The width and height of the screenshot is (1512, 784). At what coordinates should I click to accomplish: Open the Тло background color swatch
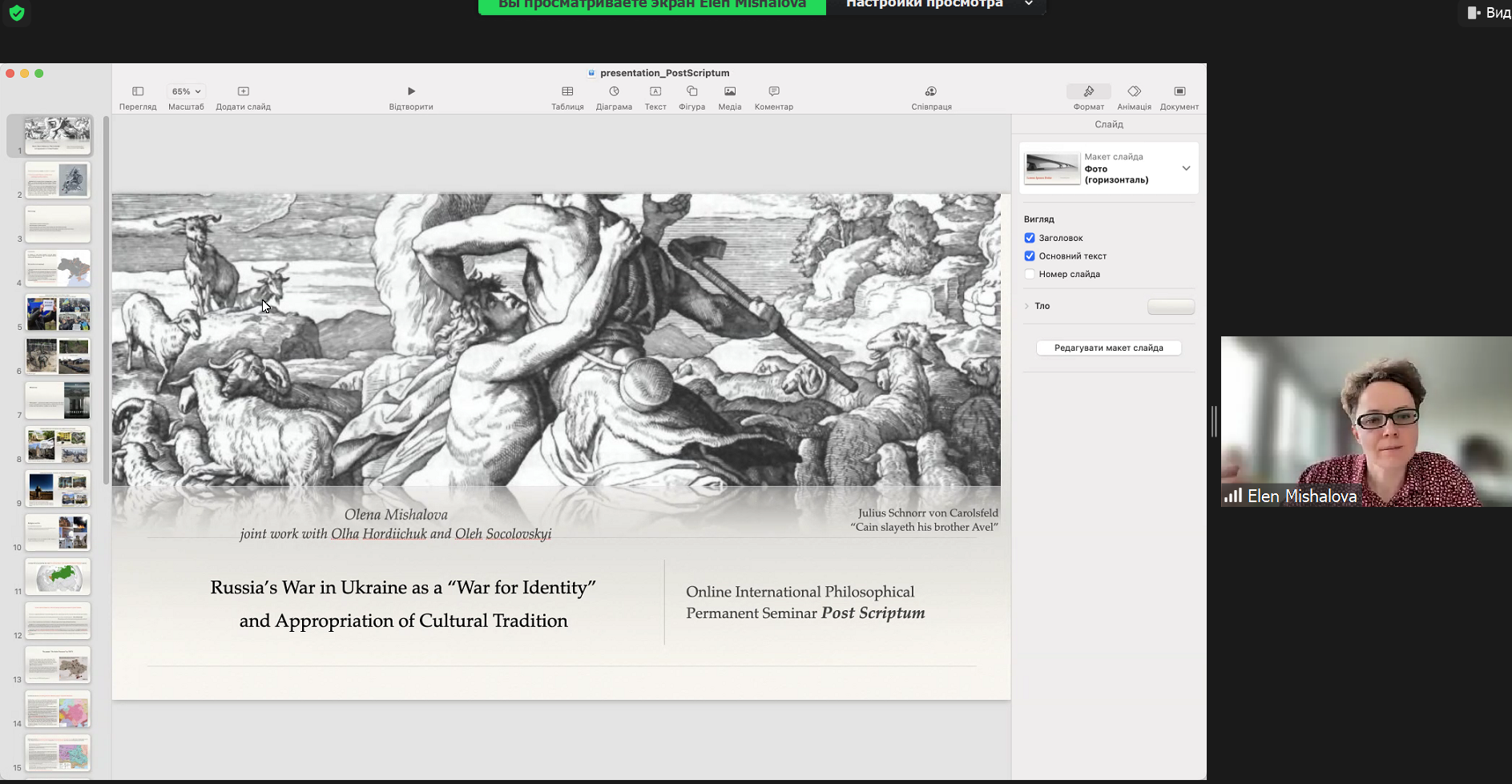[x=1171, y=307]
